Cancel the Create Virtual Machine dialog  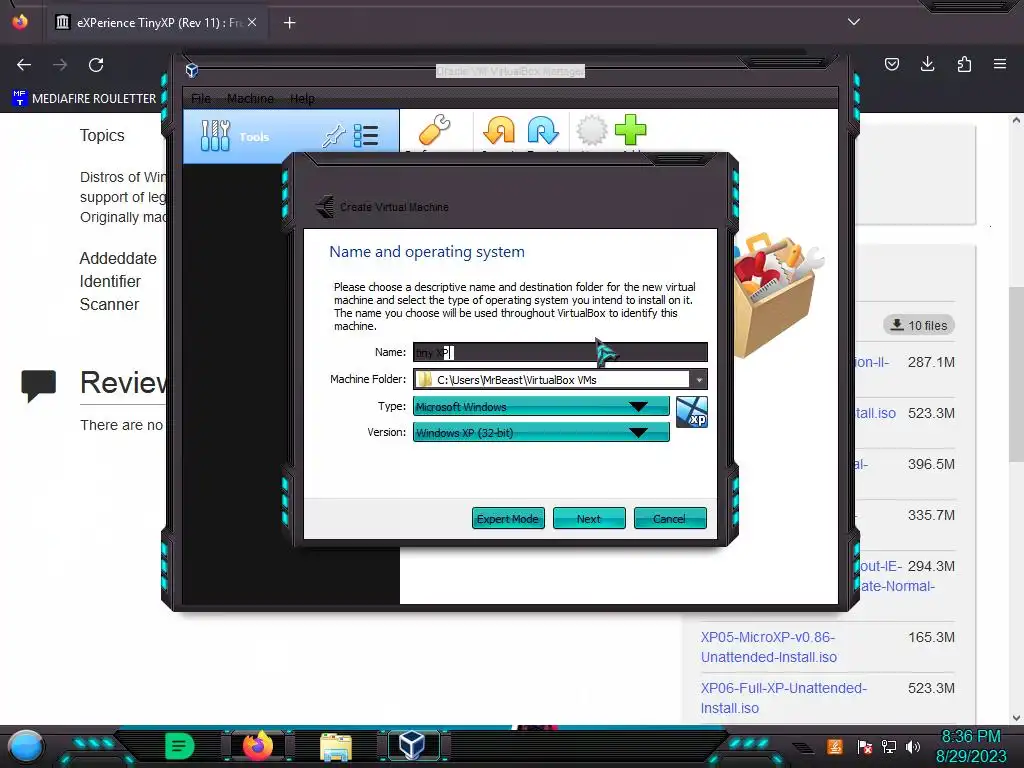pos(670,519)
